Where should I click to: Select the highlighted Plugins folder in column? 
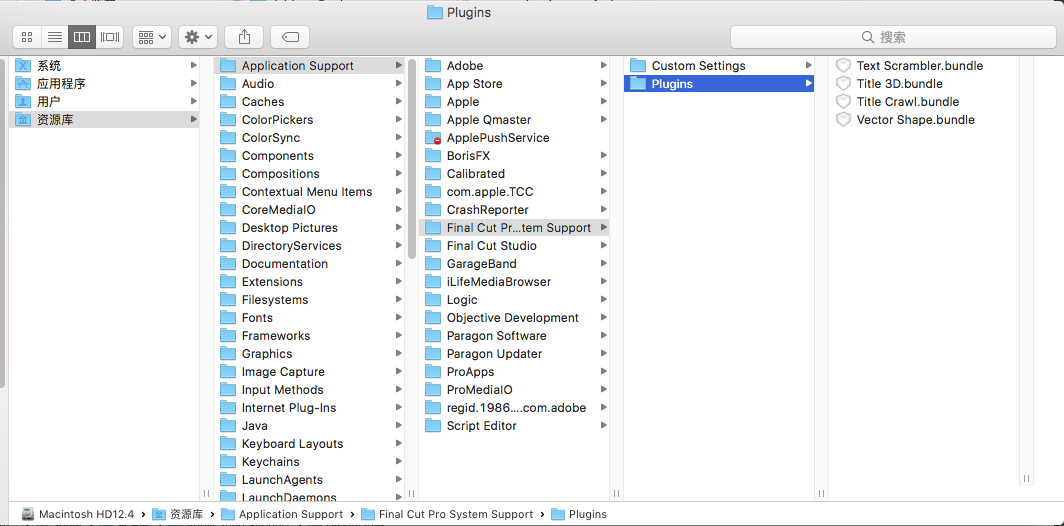(x=719, y=83)
